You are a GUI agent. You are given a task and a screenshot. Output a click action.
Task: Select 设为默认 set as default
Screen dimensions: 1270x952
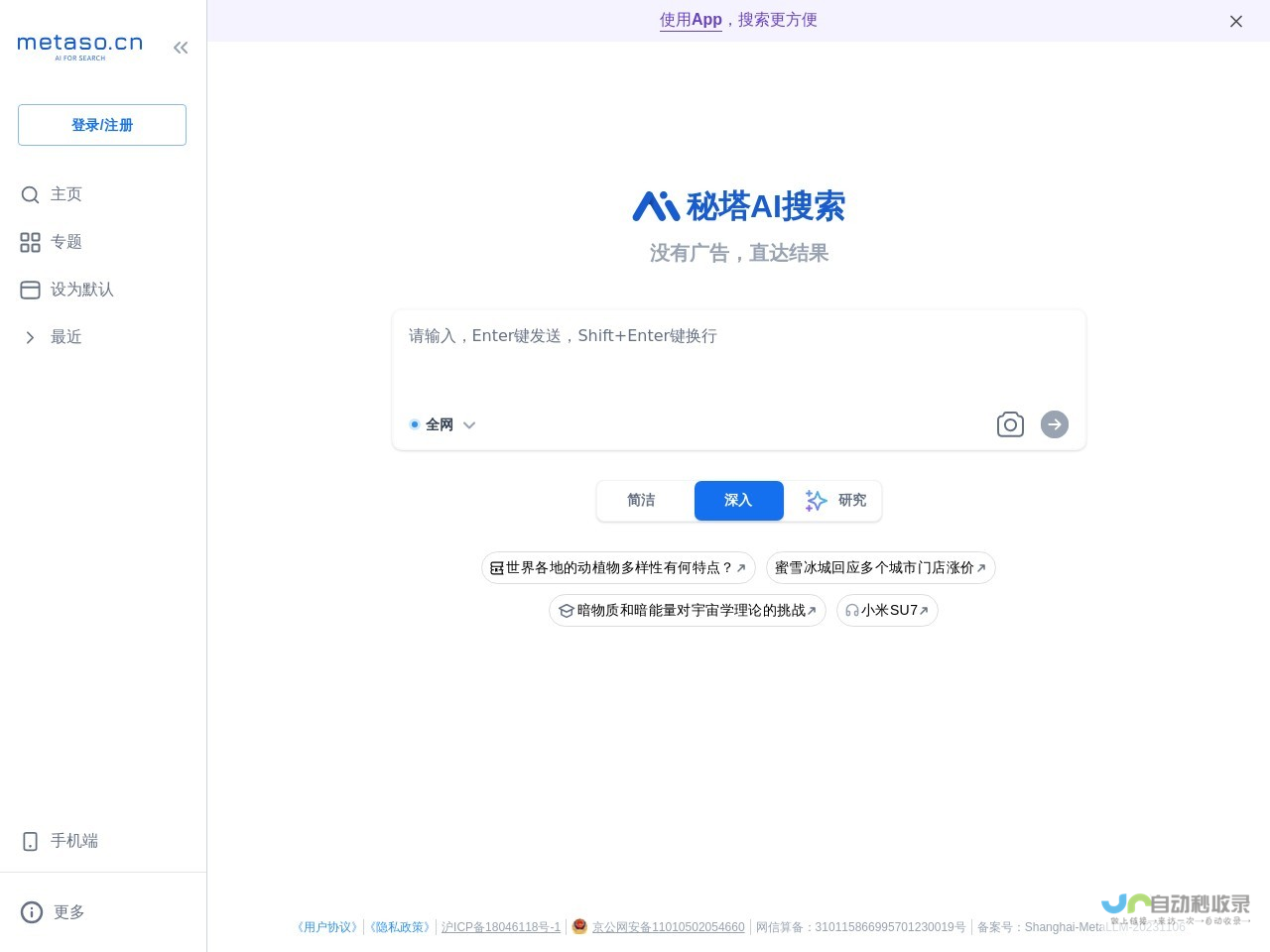(x=67, y=290)
